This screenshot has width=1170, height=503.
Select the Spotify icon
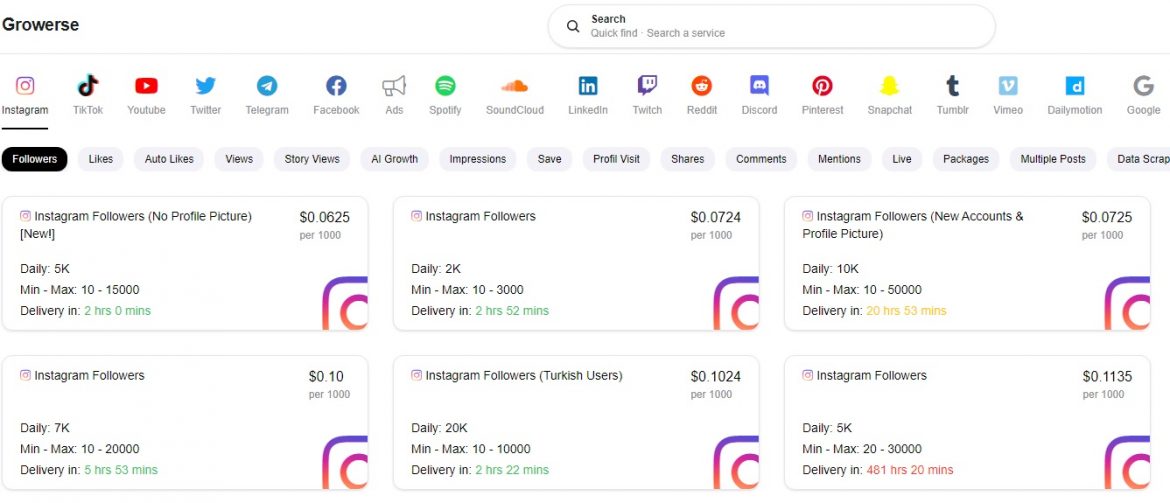(x=445, y=86)
